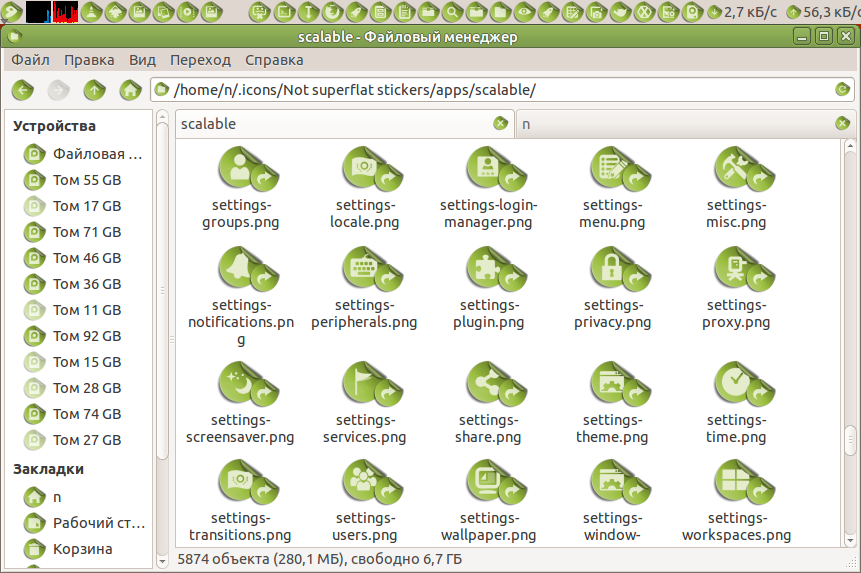
Task: Close the scalable tab
Action: click(500, 123)
